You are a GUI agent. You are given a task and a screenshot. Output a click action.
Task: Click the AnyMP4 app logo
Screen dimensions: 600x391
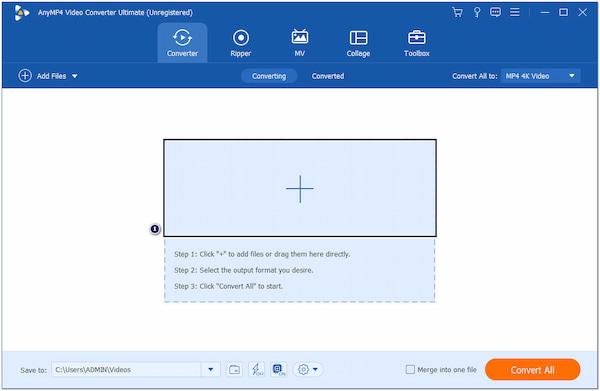tap(21, 13)
